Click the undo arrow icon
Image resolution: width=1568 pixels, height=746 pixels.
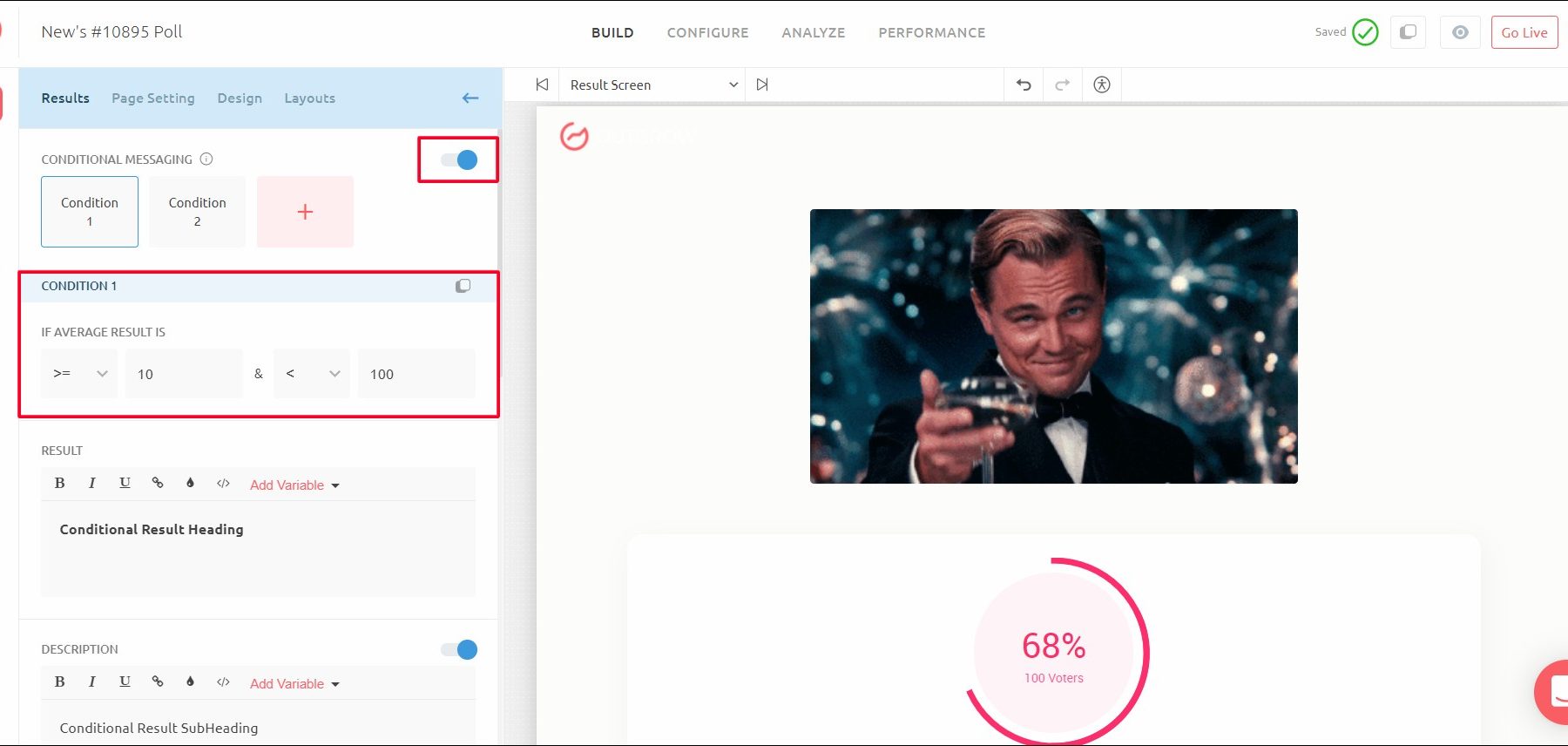click(x=1024, y=85)
